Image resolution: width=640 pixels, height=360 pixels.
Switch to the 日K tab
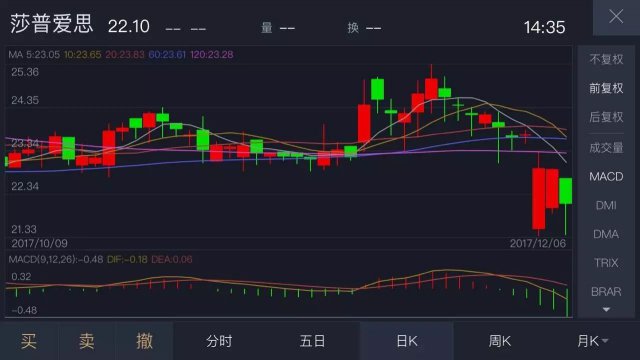(407, 341)
